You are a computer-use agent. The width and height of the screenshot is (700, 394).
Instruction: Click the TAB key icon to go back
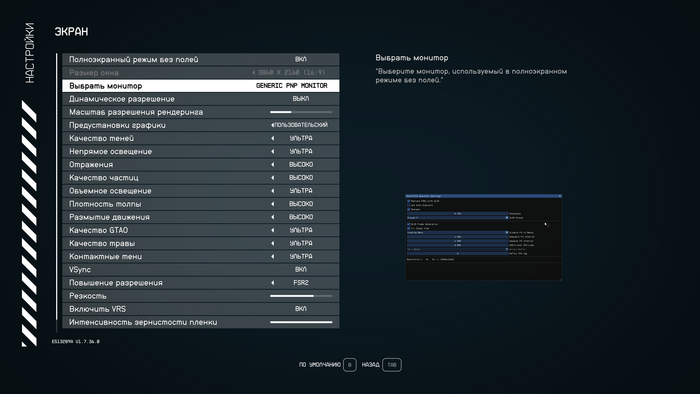click(392, 365)
